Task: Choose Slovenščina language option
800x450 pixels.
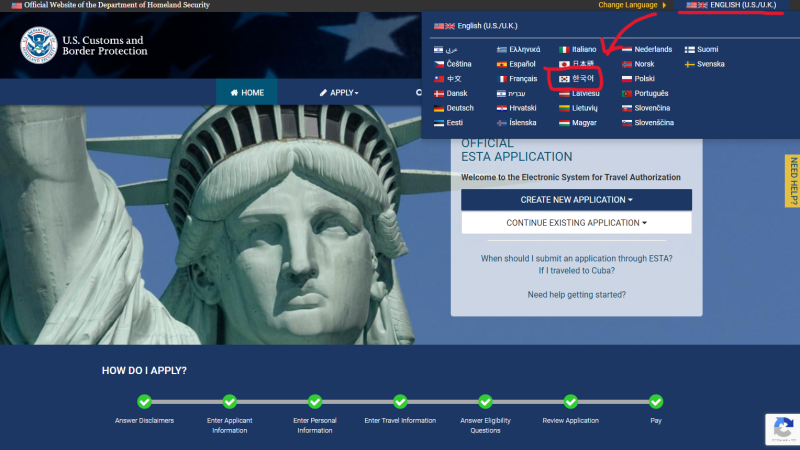Action: pyautogui.click(x=648, y=123)
